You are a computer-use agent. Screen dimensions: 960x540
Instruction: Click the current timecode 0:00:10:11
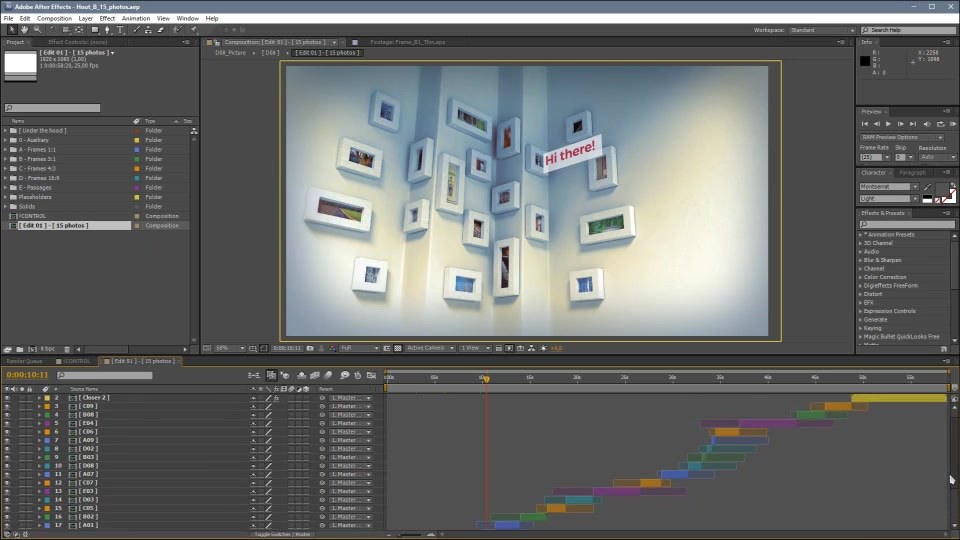(x=27, y=375)
